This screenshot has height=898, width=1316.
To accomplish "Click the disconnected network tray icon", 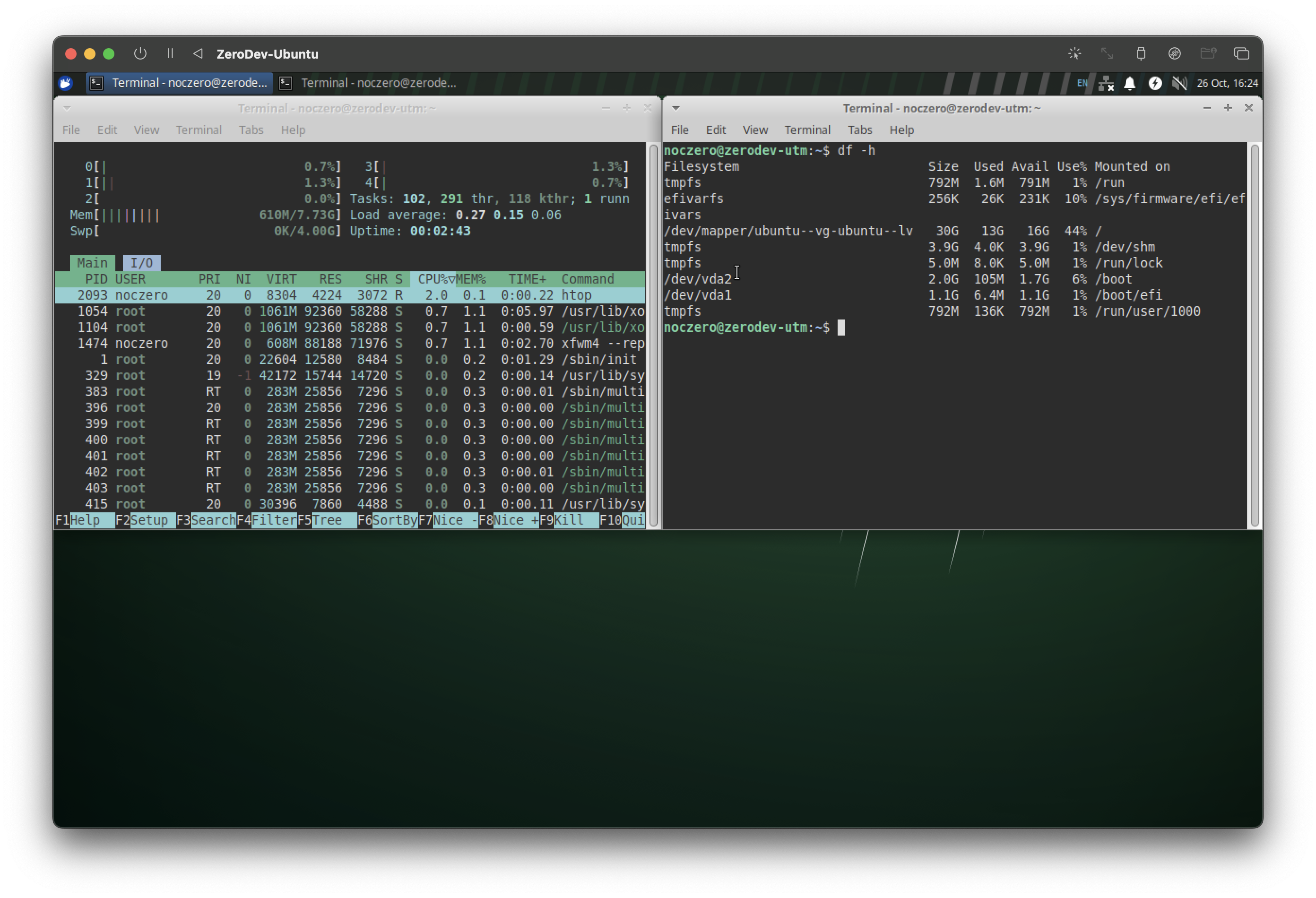I will [x=1105, y=83].
